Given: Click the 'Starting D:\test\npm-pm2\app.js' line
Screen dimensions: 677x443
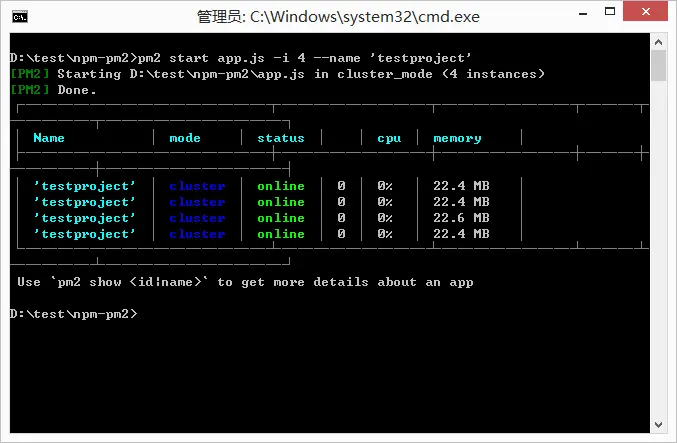Looking at the screenshot, I should coord(277,74).
